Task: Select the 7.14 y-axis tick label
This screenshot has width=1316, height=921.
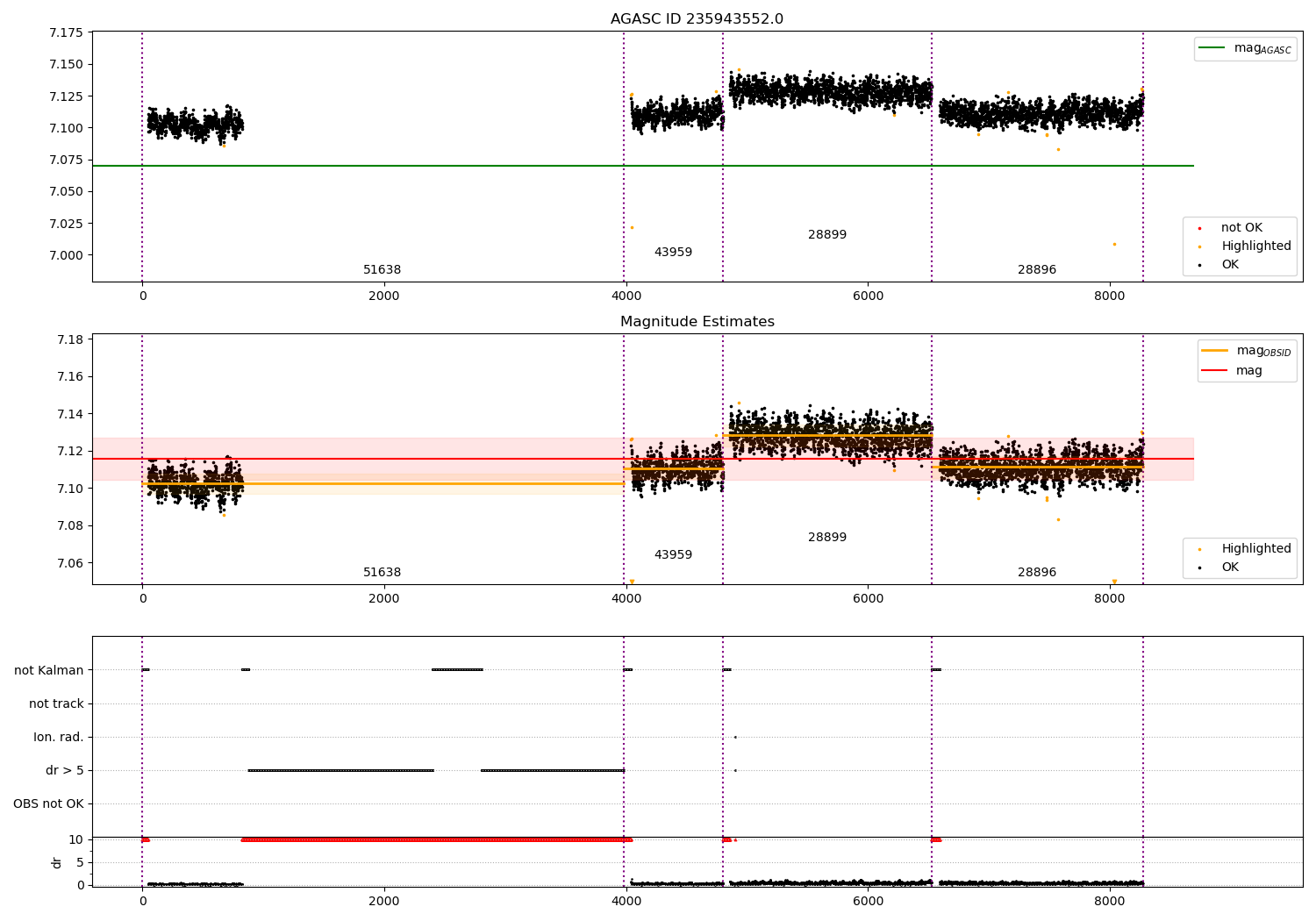Action: coord(69,414)
